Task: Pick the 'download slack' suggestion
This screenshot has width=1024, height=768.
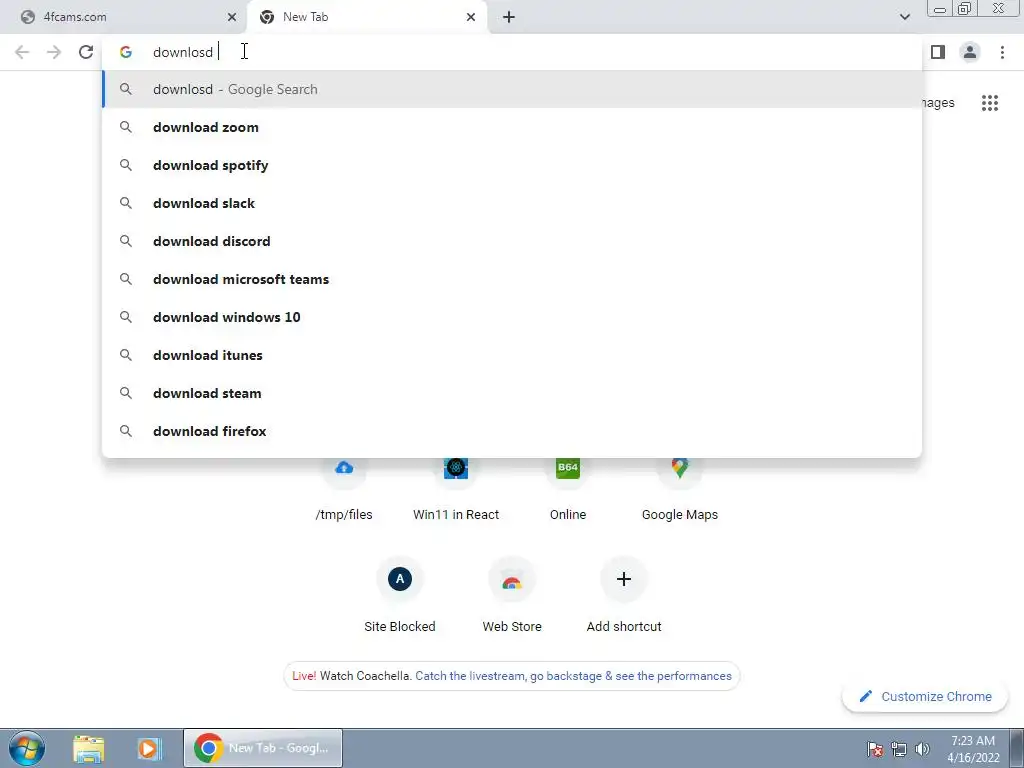Action: coord(512,203)
